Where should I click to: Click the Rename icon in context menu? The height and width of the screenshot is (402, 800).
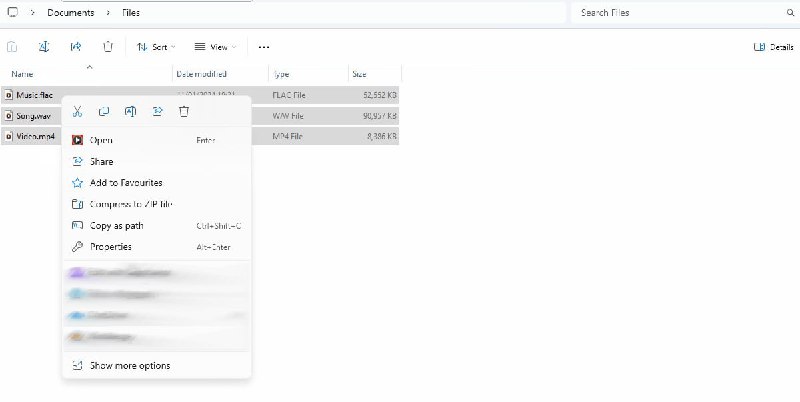pyautogui.click(x=130, y=112)
